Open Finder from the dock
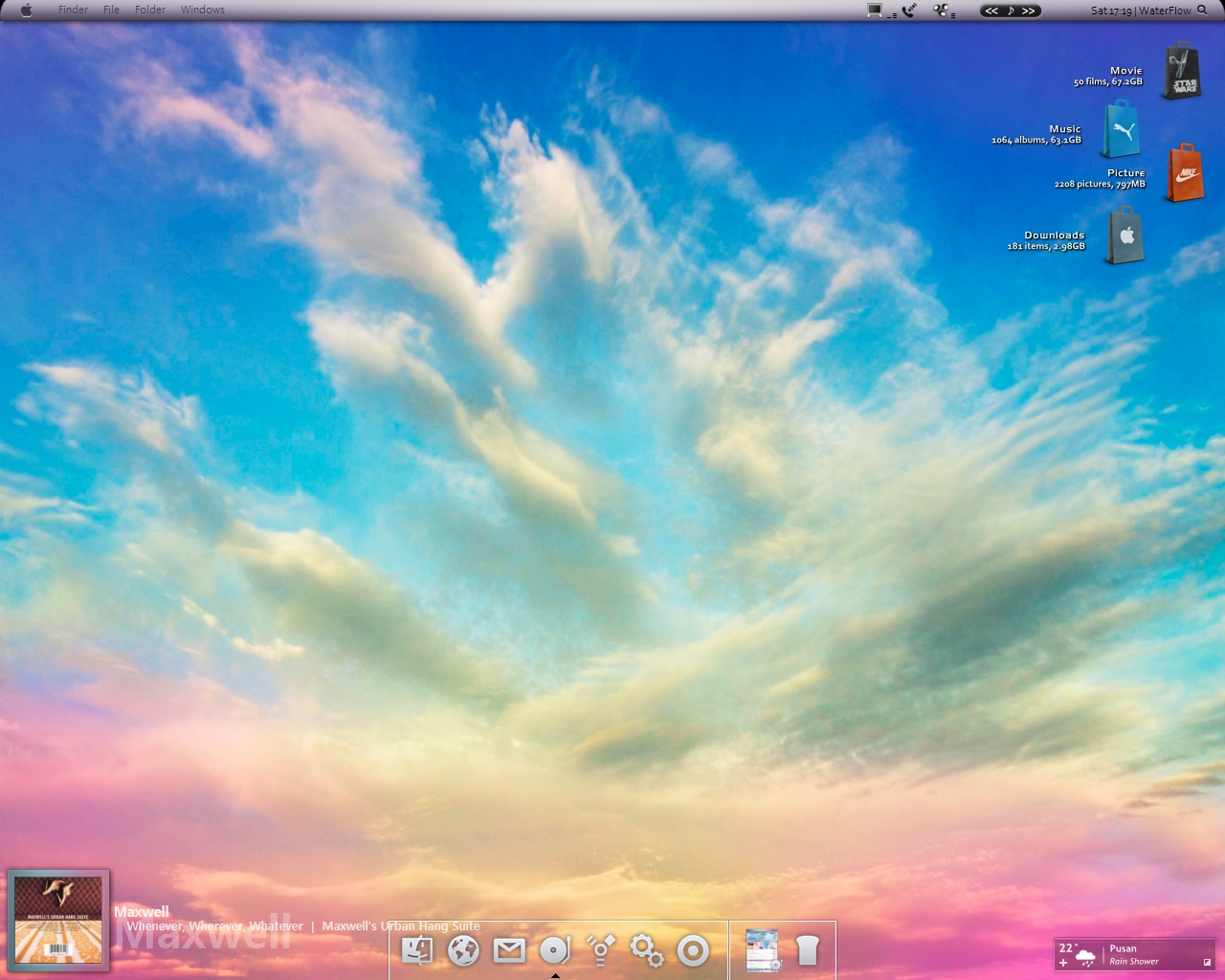The width and height of the screenshot is (1225, 980). tap(417, 950)
